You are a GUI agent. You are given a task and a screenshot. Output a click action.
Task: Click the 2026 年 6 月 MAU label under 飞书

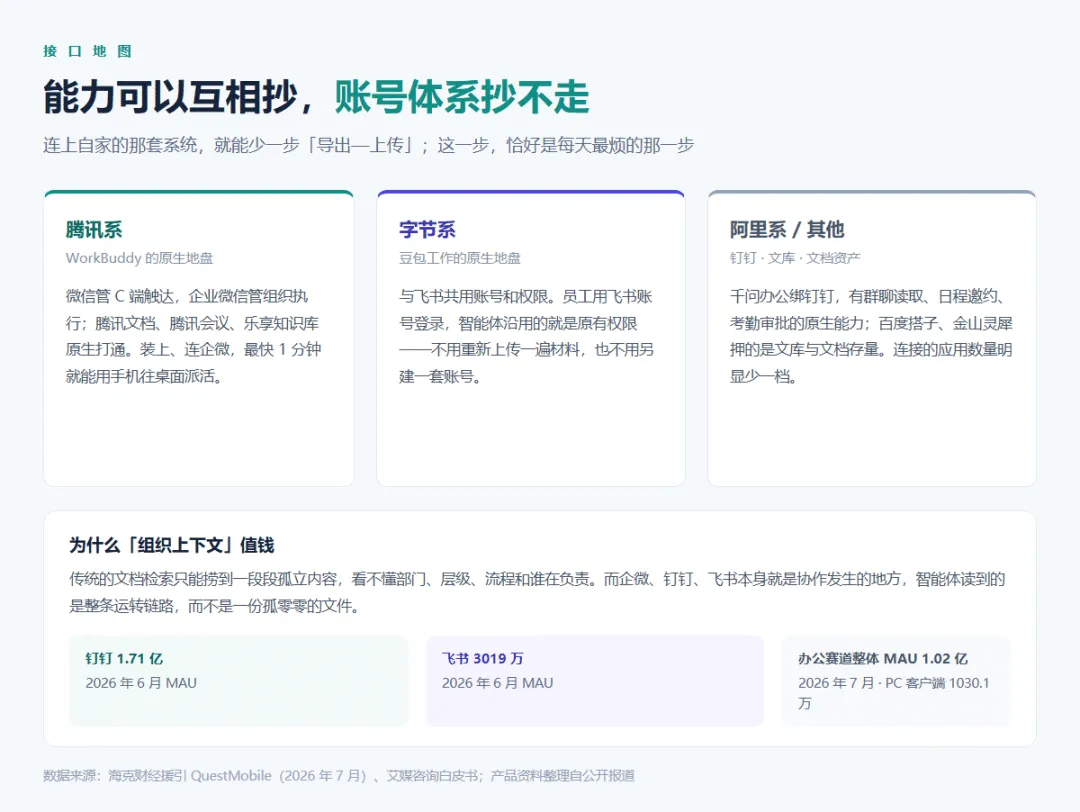pos(497,683)
